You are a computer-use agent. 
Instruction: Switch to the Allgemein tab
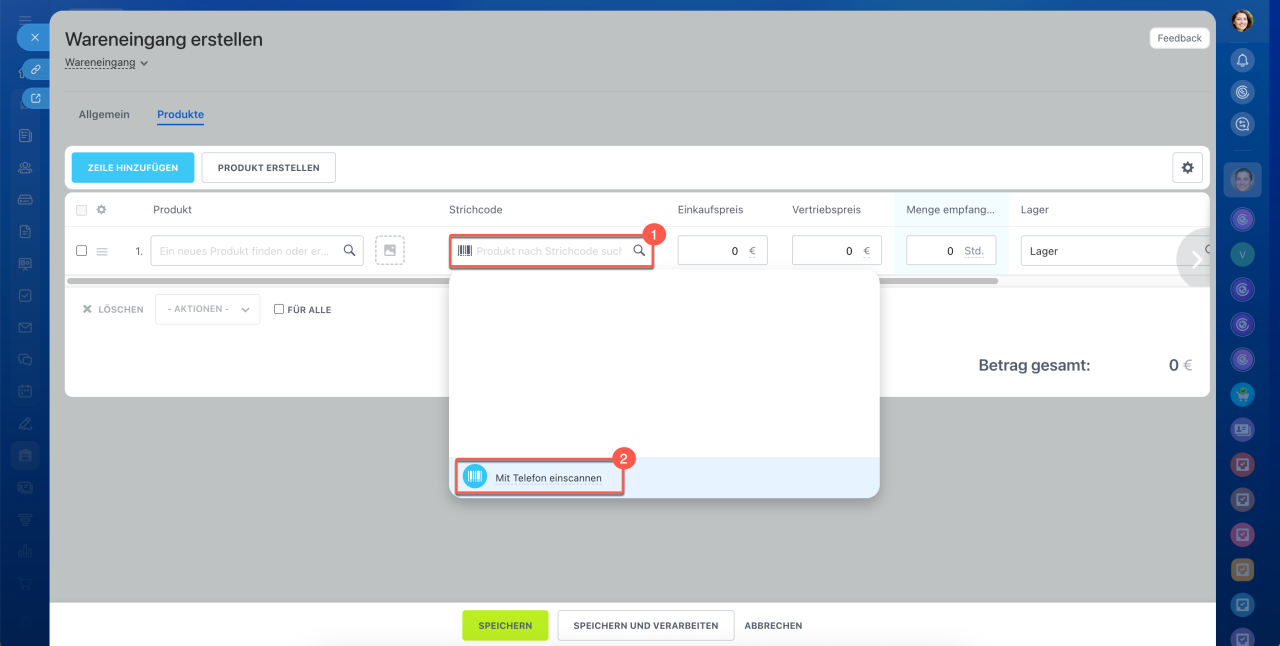pyautogui.click(x=104, y=114)
